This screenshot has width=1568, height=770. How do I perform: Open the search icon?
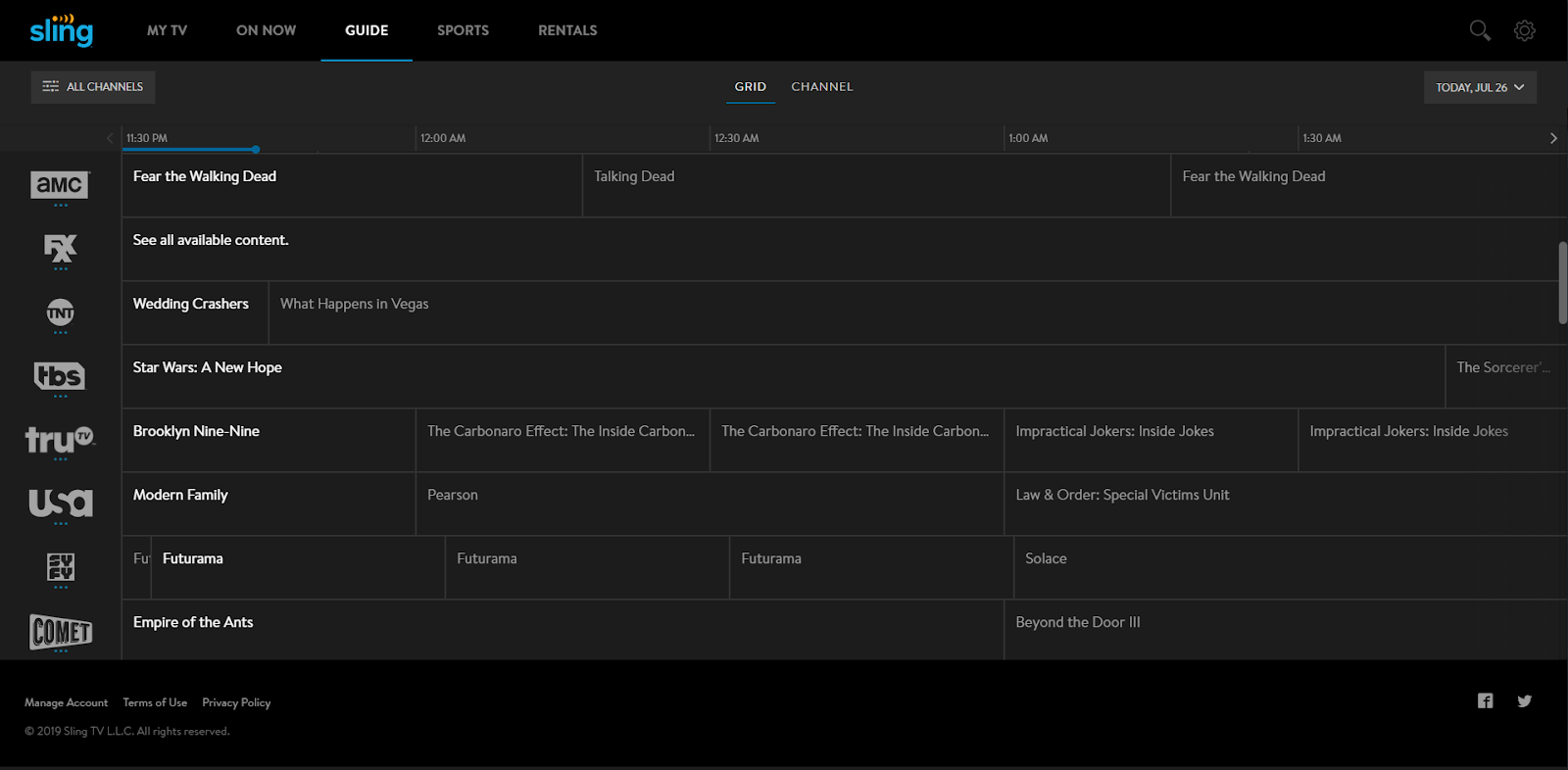pyautogui.click(x=1480, y=30)
